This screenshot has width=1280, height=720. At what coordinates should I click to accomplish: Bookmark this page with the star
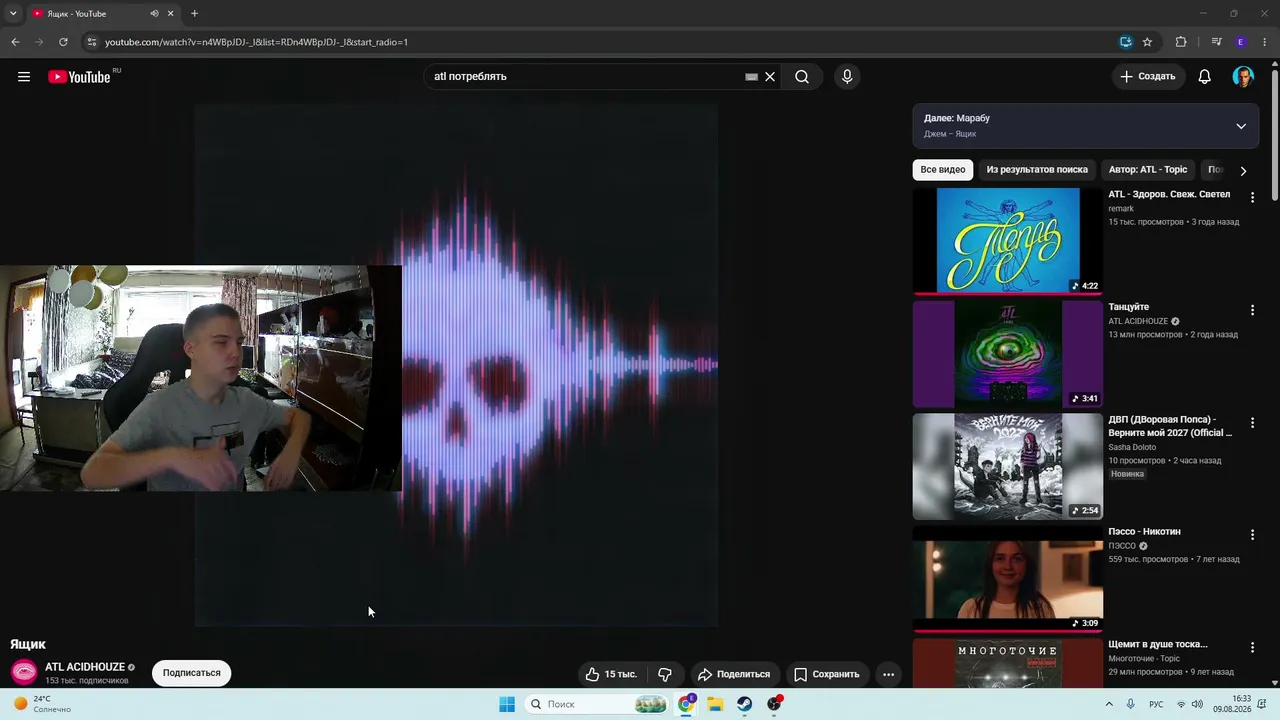coord(1147,42)
